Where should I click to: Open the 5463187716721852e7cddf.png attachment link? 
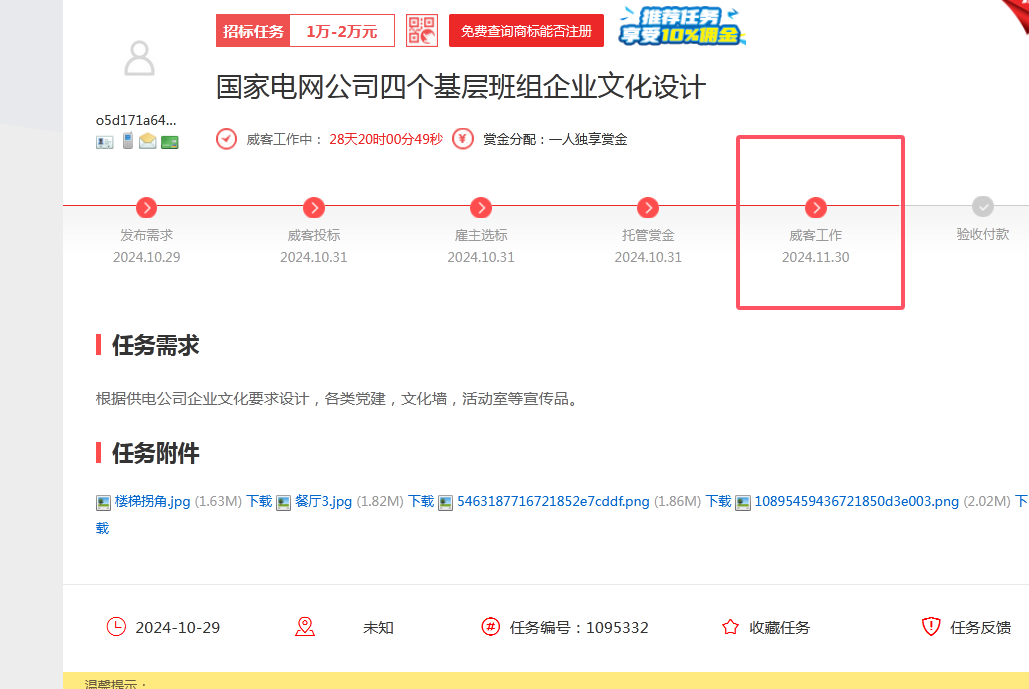[x=553, y=501]
